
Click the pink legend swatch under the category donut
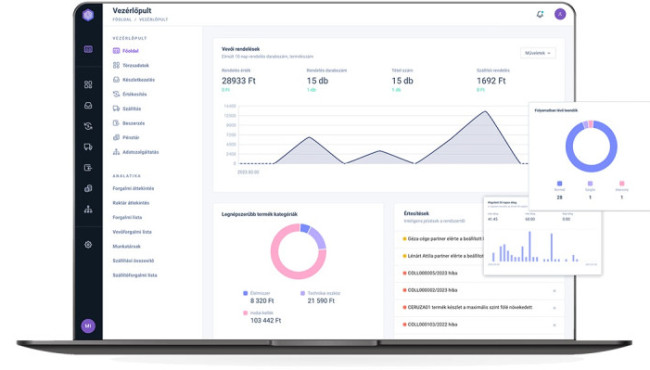click(245, 313)
